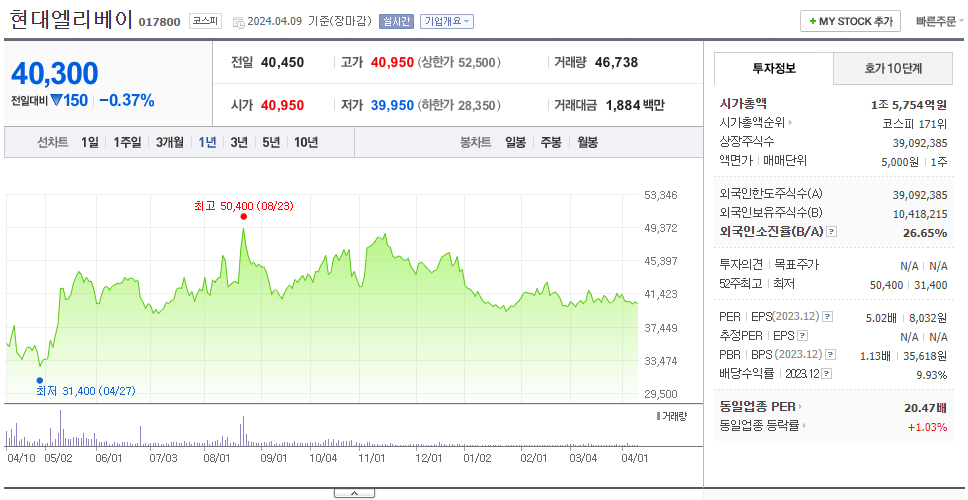Image resolution: width=968 pixels, height=500 pixels.
Task: Click the help icon next to 배당수익률 2023.12
Action: pos(827,374)
